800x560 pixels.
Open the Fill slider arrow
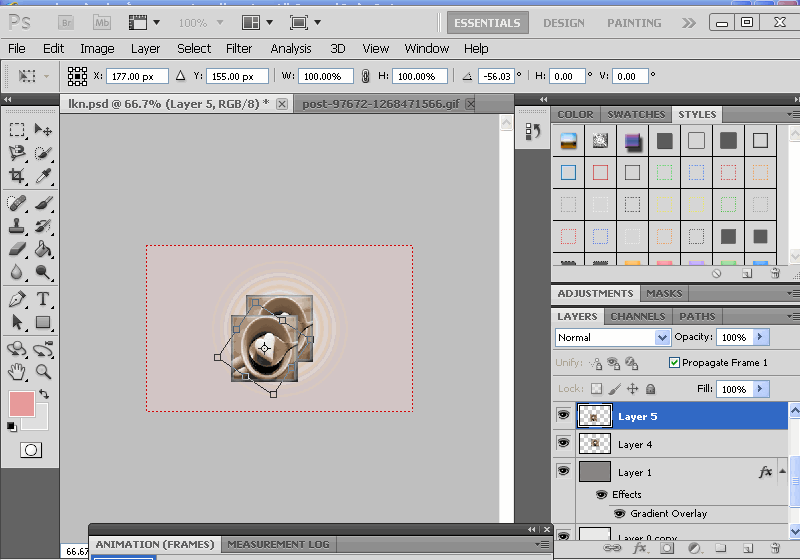point(760,389)
